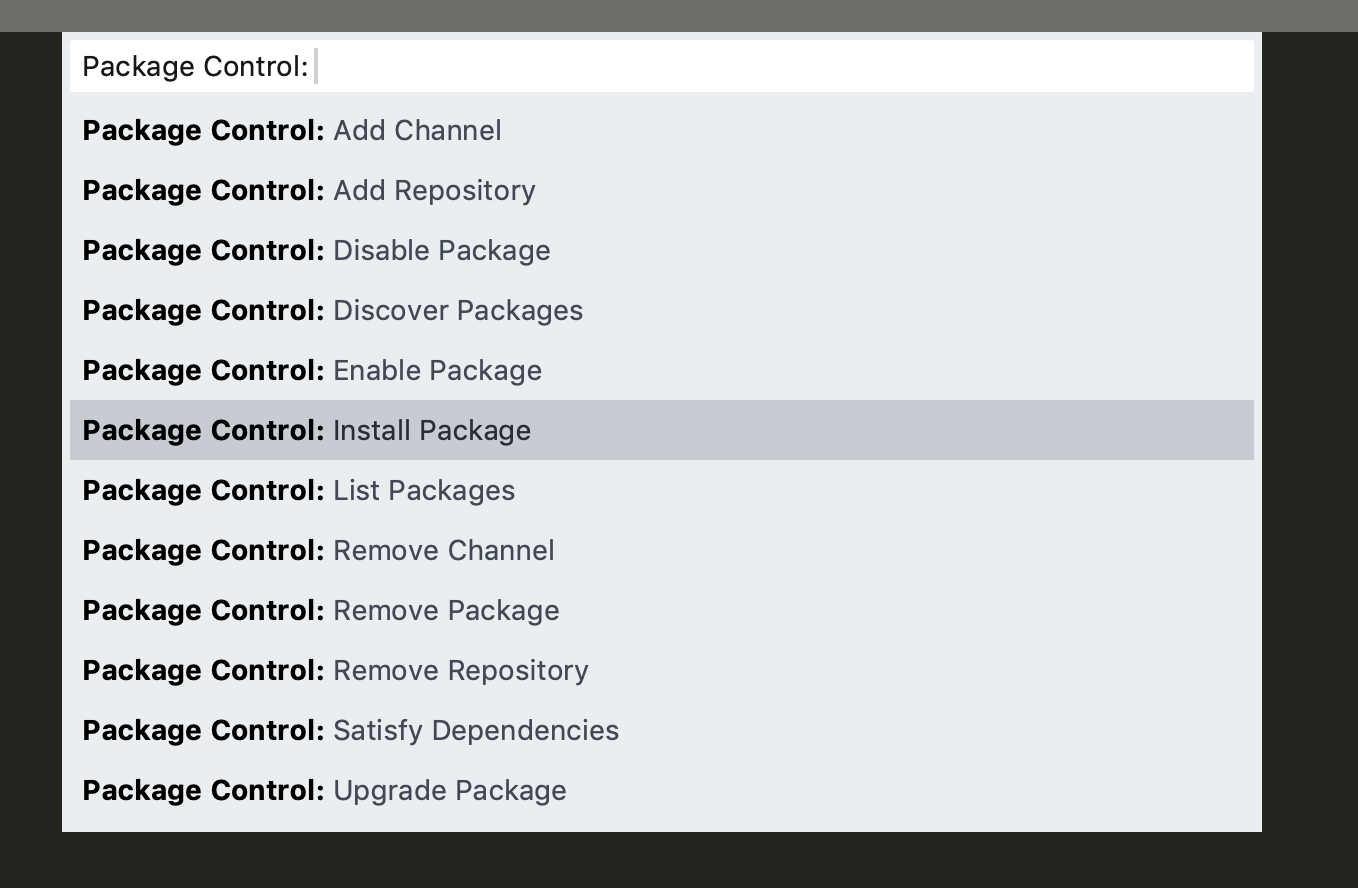Click the bold prefix of the Upgrade Package row
Screen dimensions: 1358x888
click(203, 791)
